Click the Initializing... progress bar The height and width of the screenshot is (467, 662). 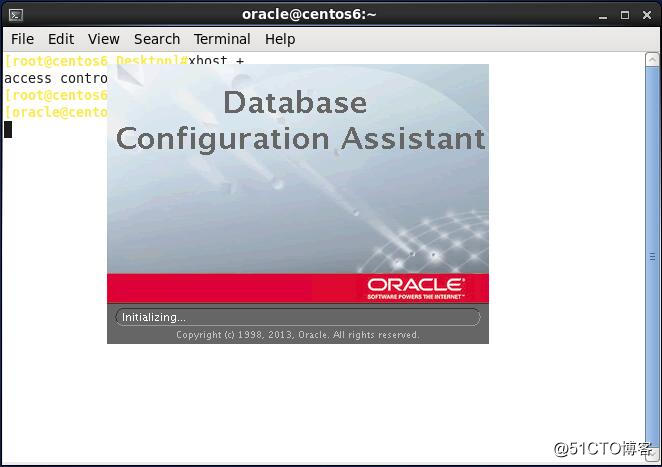298,317
